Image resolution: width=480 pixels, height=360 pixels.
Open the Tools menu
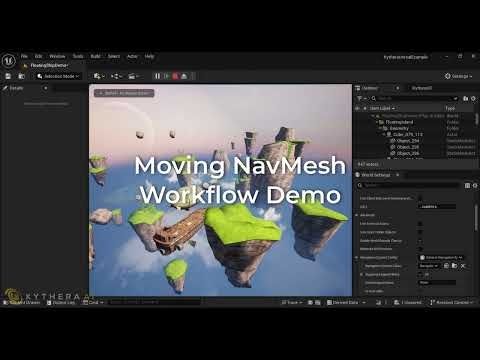[78, 56]
